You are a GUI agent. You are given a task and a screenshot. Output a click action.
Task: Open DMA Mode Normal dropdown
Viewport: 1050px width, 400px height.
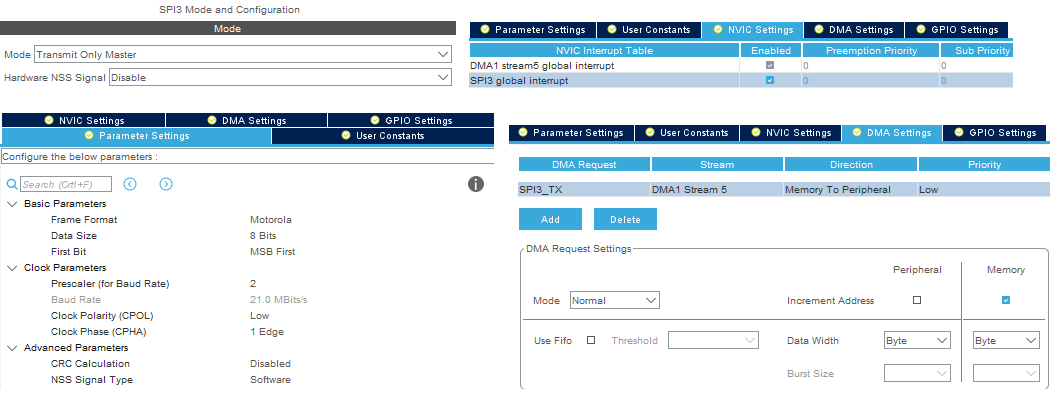click(x=614, y=300)
